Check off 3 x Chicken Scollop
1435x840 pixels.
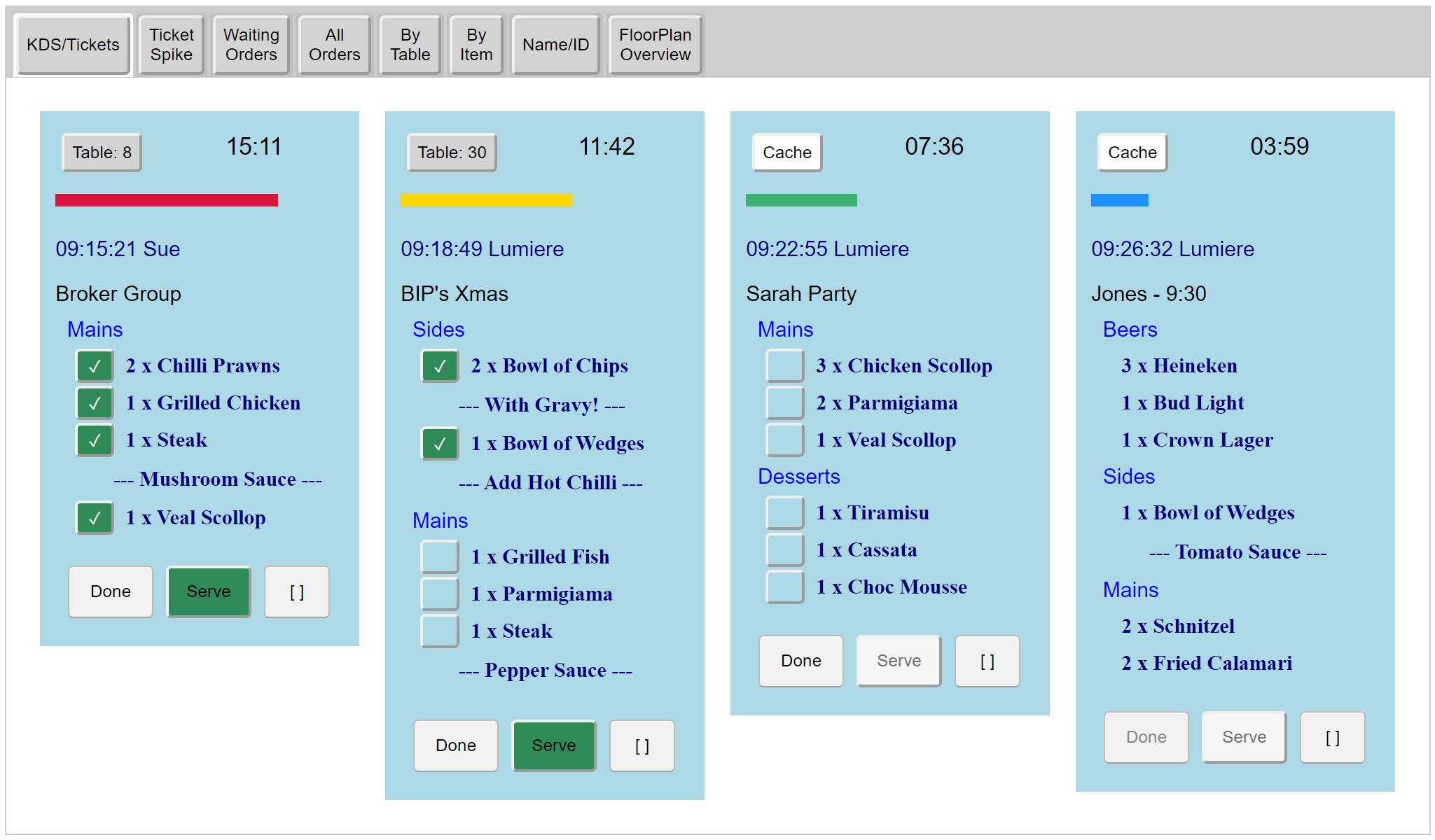tap(784, 366)
